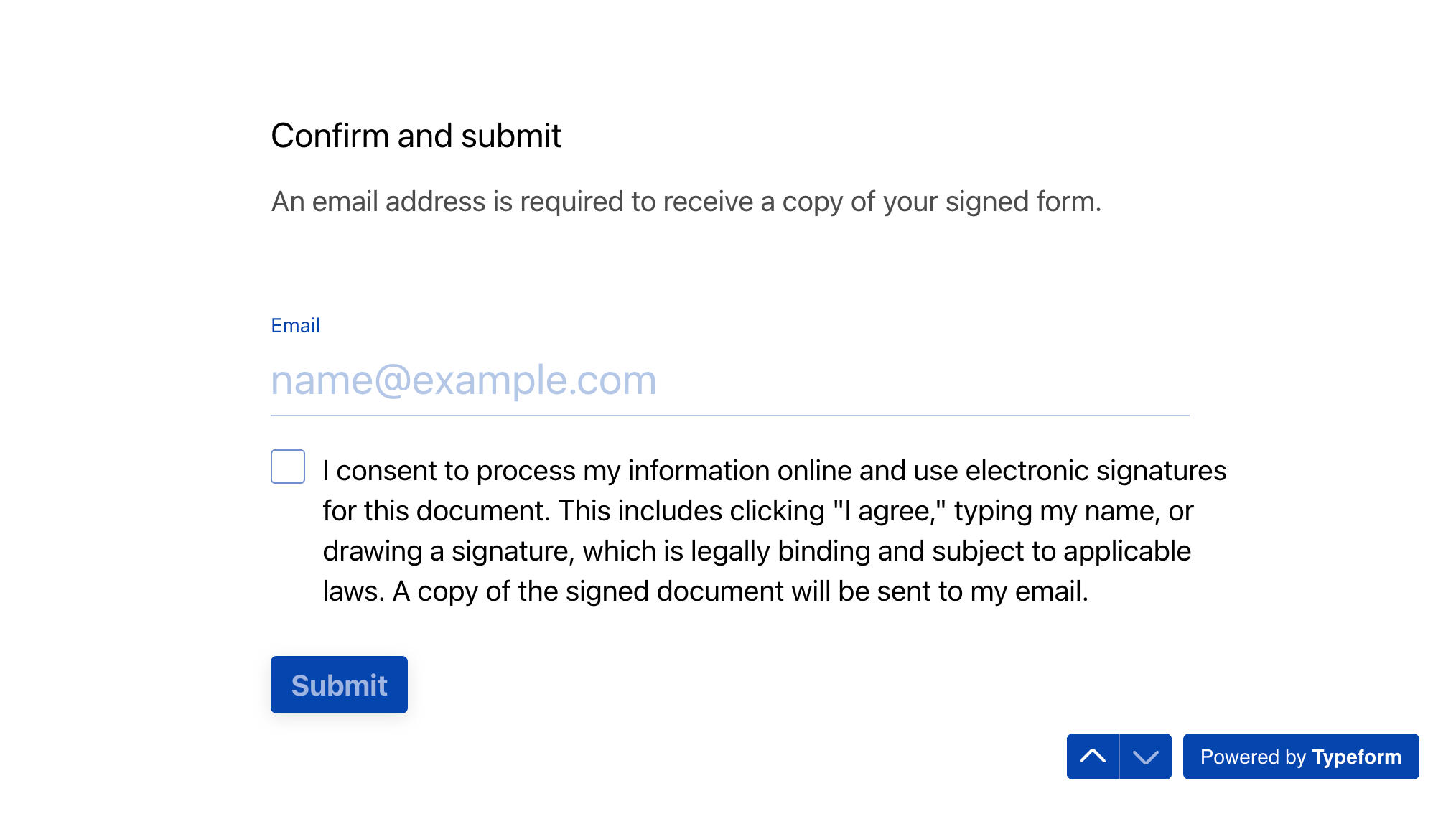Open the Powered by Typeform link
The image size is (1456, 824).
point(1300,757)
